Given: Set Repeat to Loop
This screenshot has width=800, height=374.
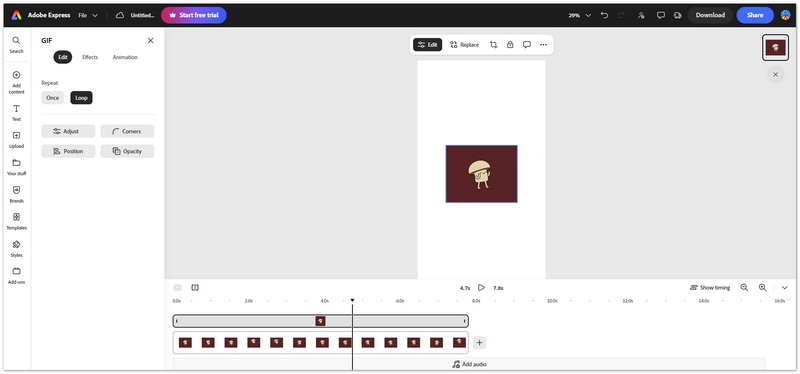Looking at the screenshot, I should tap(82, 97).
